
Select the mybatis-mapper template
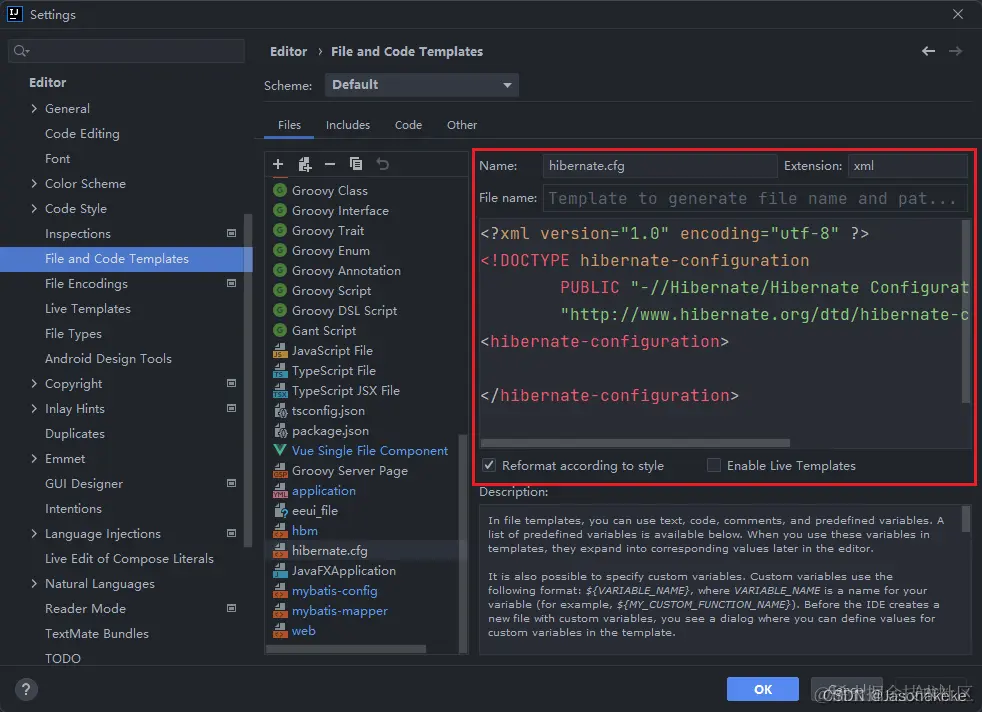(x=339, y=611)
